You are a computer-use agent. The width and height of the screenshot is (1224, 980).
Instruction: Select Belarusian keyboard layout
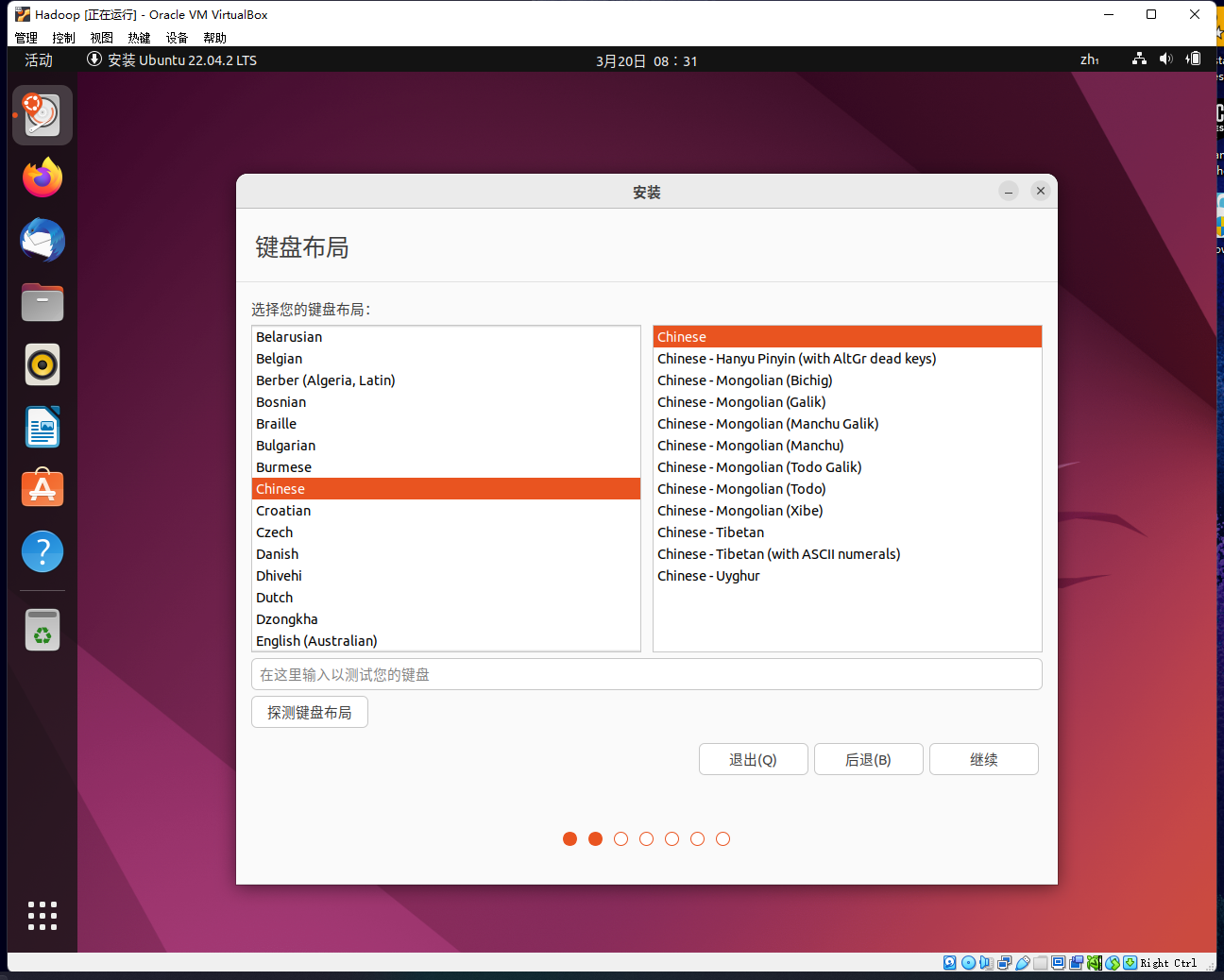click(x=446, y=337)
